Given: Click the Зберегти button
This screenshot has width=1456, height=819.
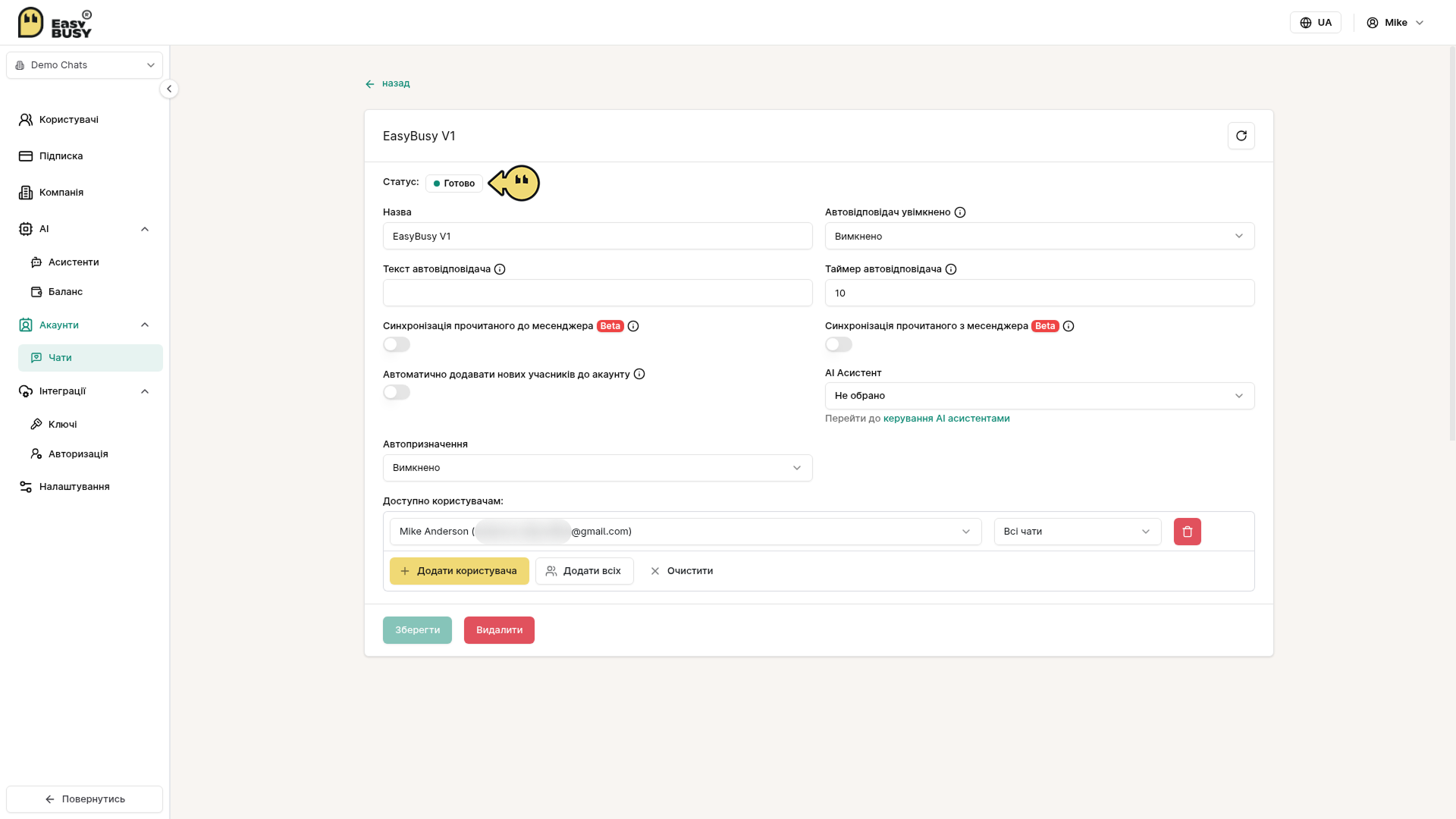Looking at the screenshot, I should (x=417, y=630).
